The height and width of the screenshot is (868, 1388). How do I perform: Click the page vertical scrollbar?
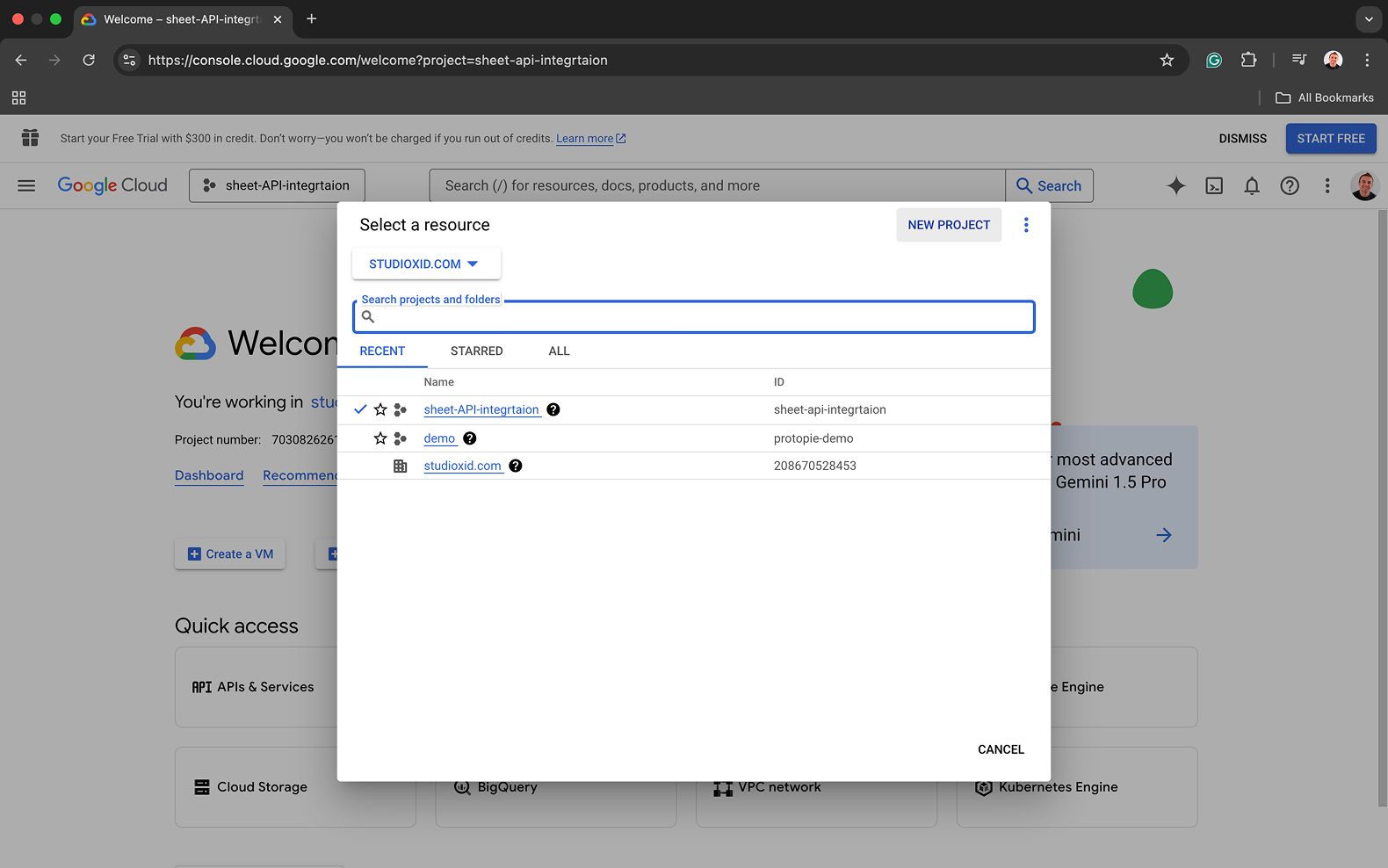pyautogui.click(x=1382, y=508)
